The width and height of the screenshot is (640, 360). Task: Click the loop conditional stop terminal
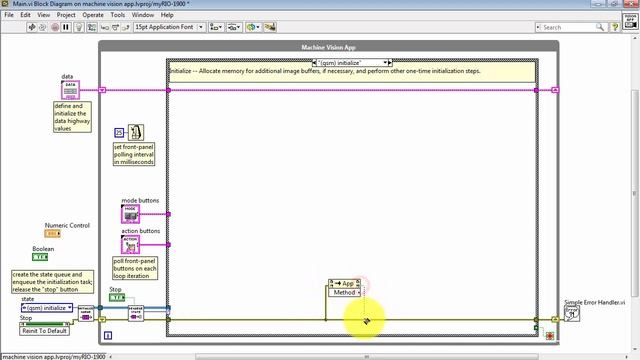[549, 336]
